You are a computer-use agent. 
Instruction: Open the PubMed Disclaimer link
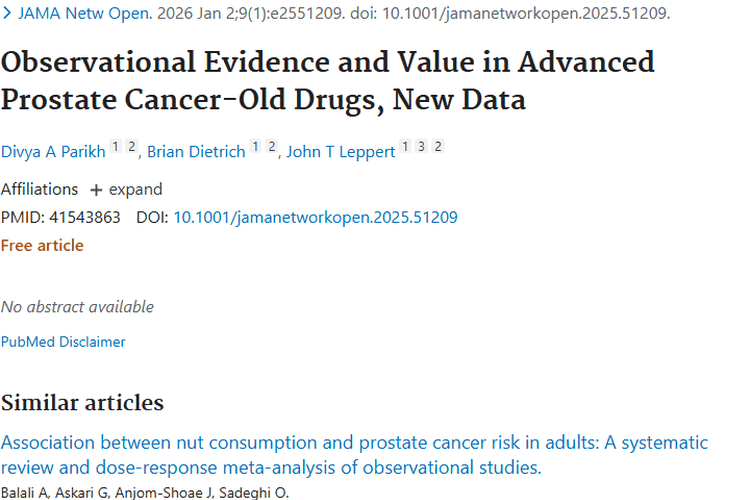pyautogui.click(x=63, y=342)
